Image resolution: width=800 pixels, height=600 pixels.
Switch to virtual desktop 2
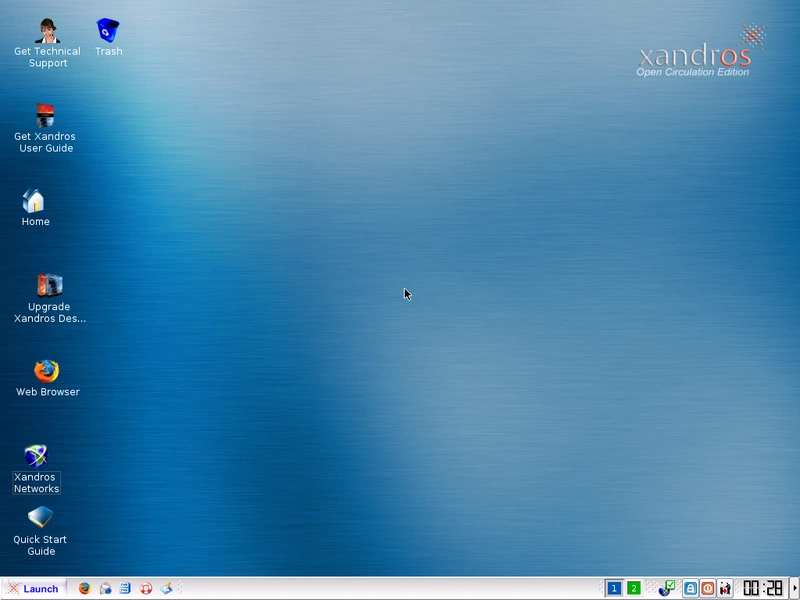coord(634,588)
